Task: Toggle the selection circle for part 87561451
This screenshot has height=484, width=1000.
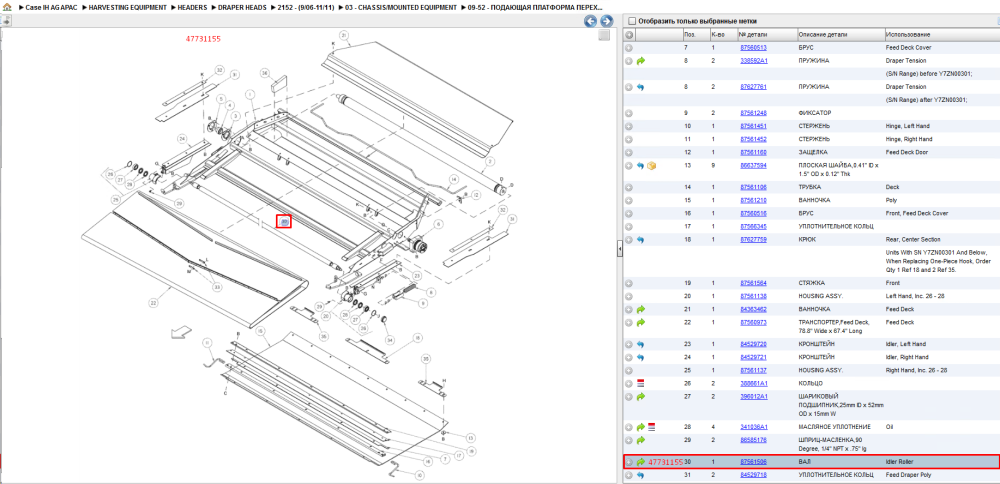Action: [629, 126]
